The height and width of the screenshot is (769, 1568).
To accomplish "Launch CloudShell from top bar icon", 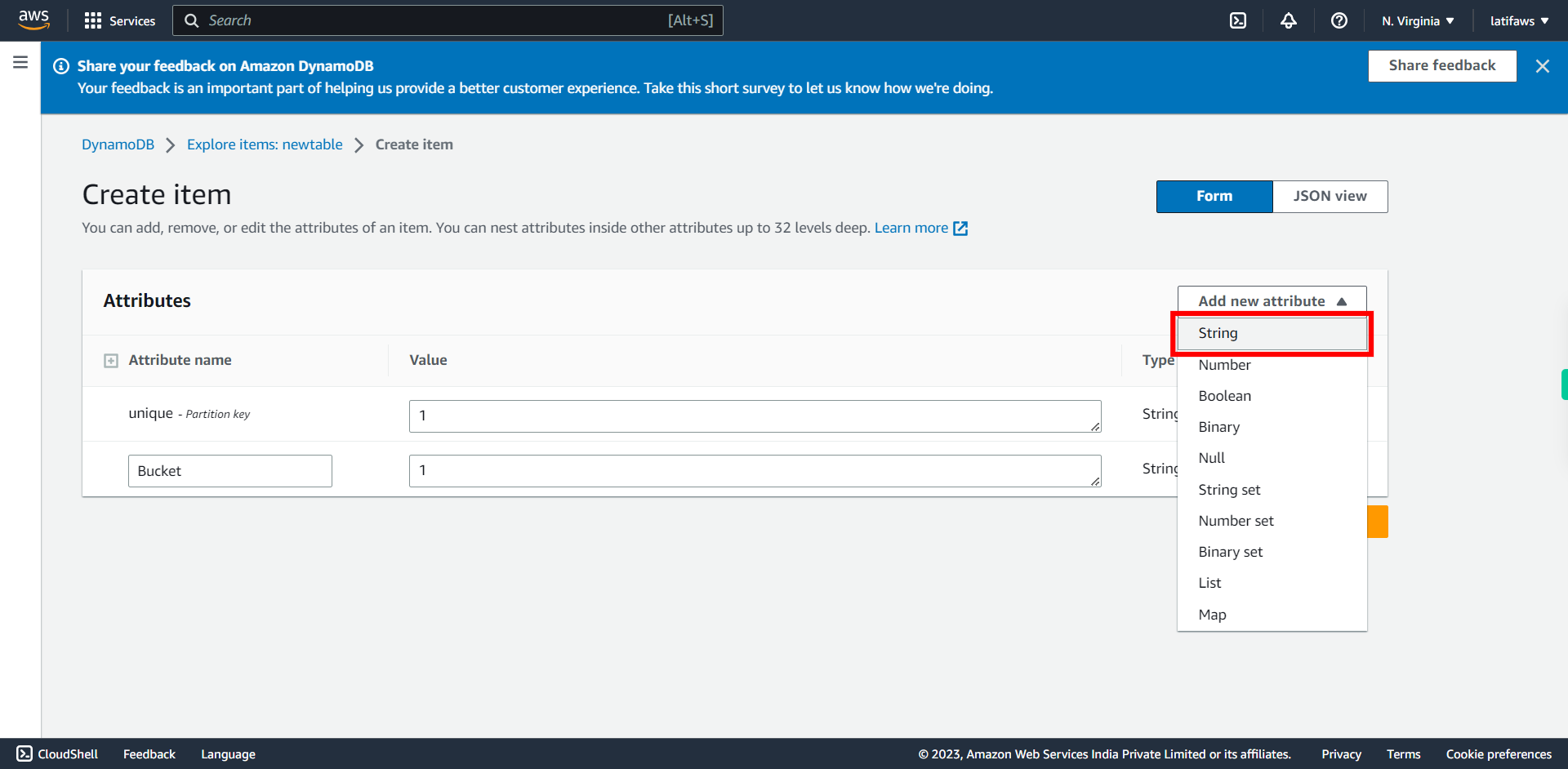I will click(x=1238, y=20).
